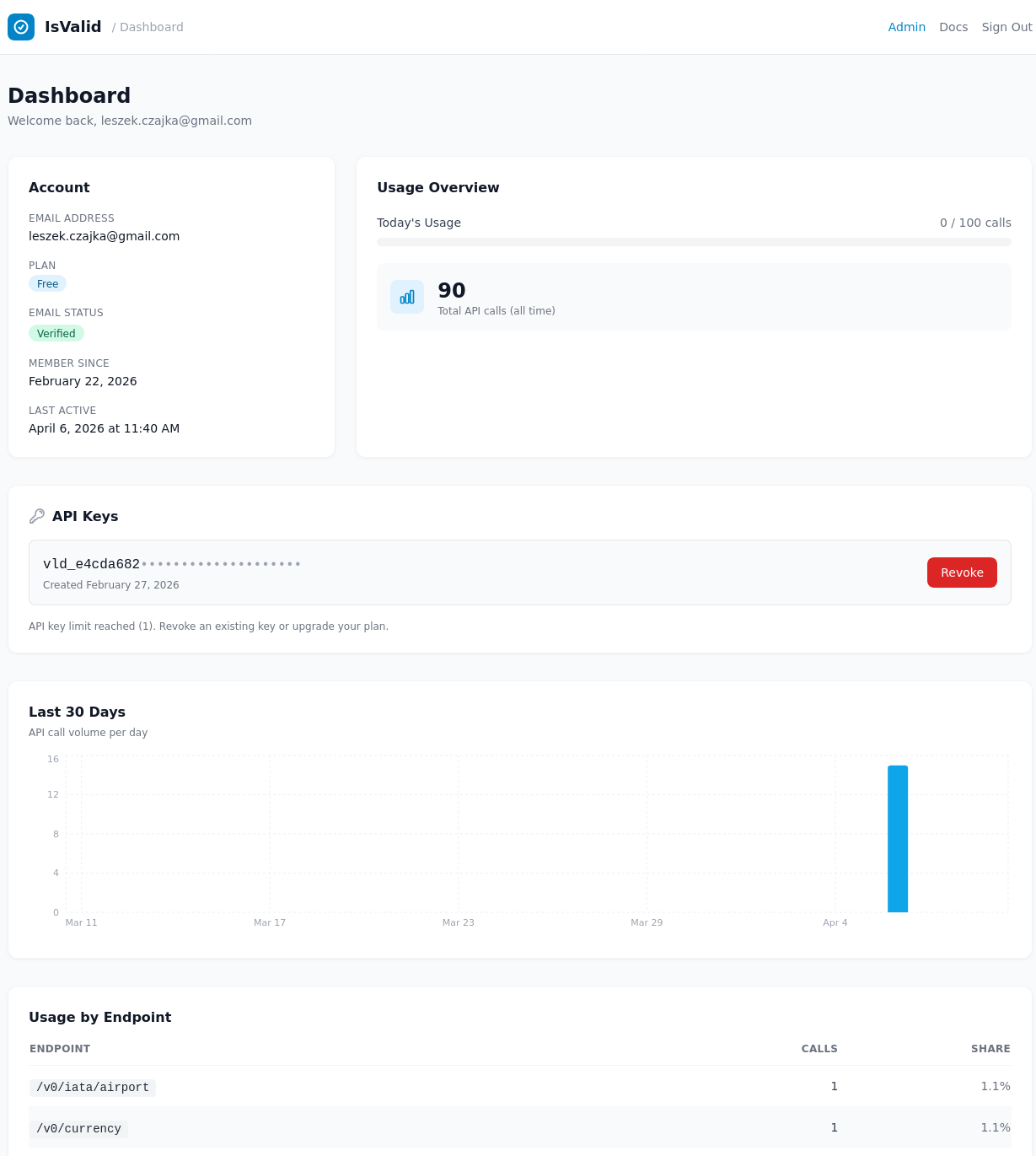Click the SHARE column header
This screenshot has height=1156, width=1036.
(x=990, y=1049)
